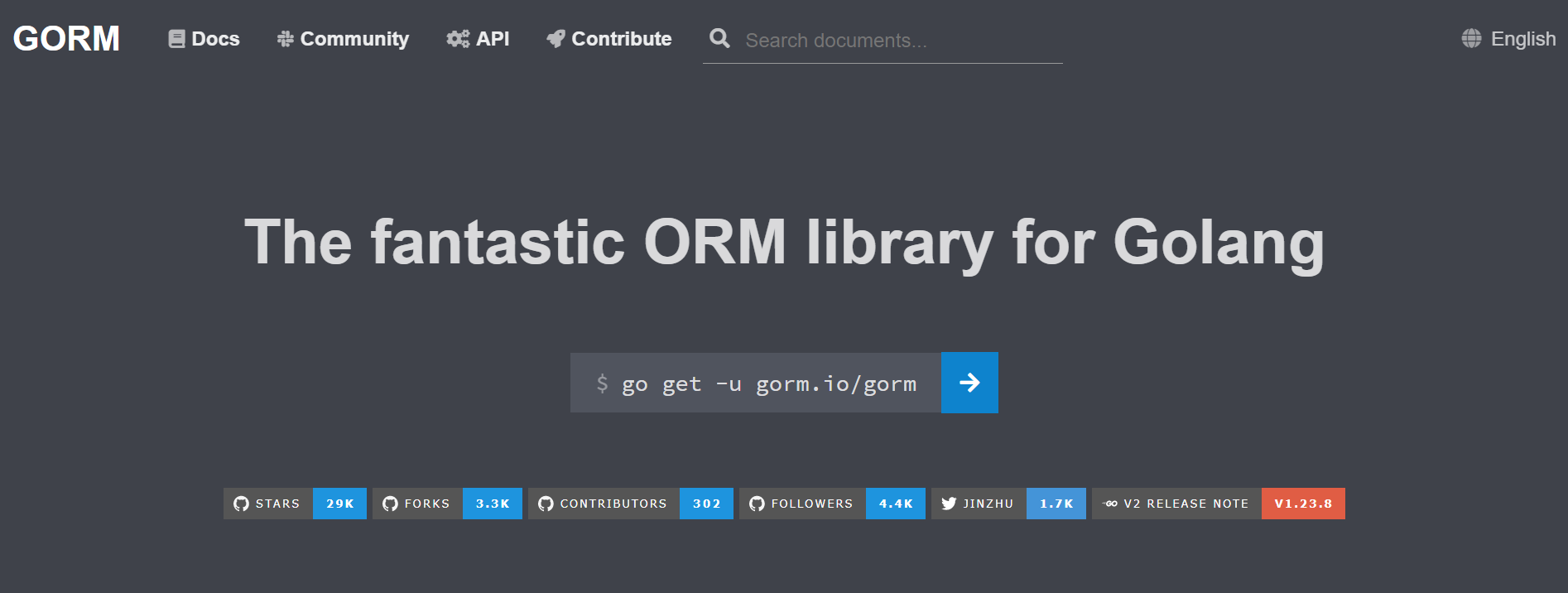1568x593 pixels.
Task: Open the Community navigation link
Action: pyautogui.click(x=343, y=39)
